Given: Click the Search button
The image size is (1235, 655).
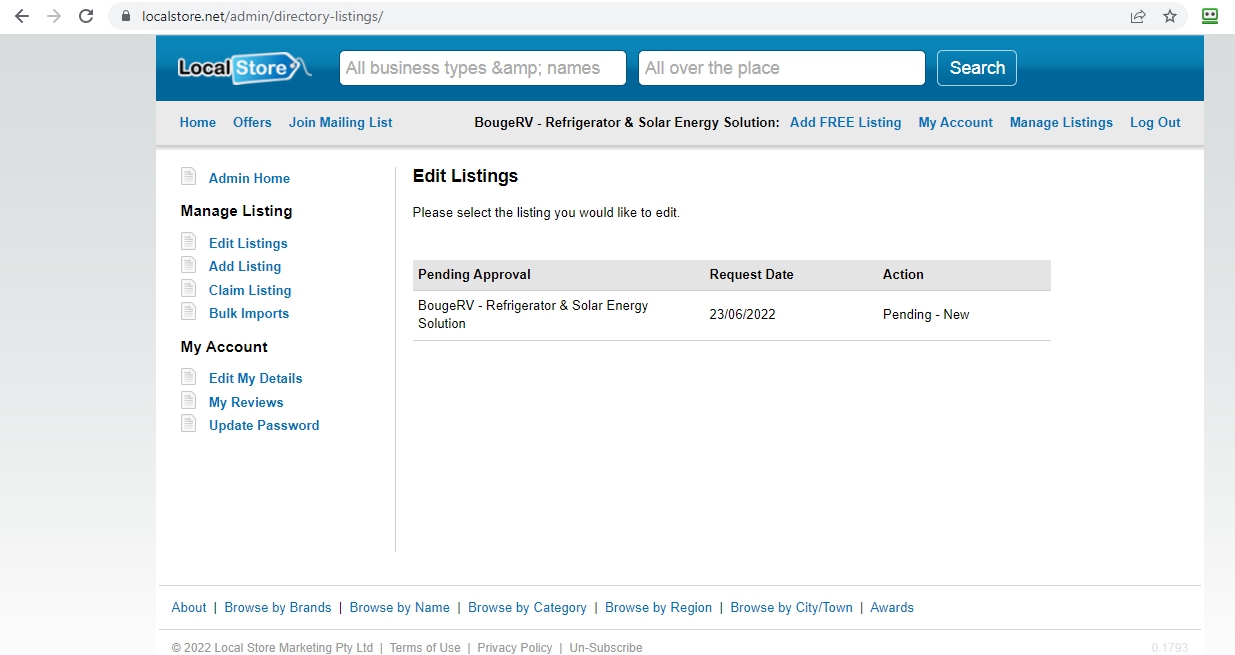Looking at the screenshot, I should 976,68.
